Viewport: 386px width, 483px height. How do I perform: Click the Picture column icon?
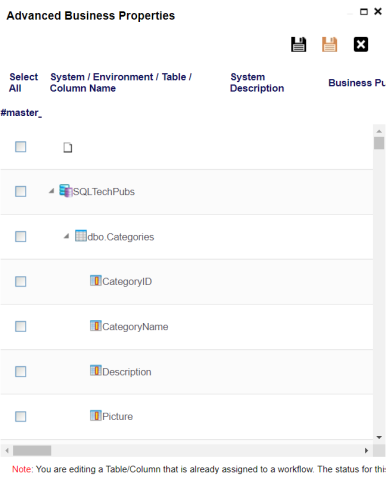[96, 416]
